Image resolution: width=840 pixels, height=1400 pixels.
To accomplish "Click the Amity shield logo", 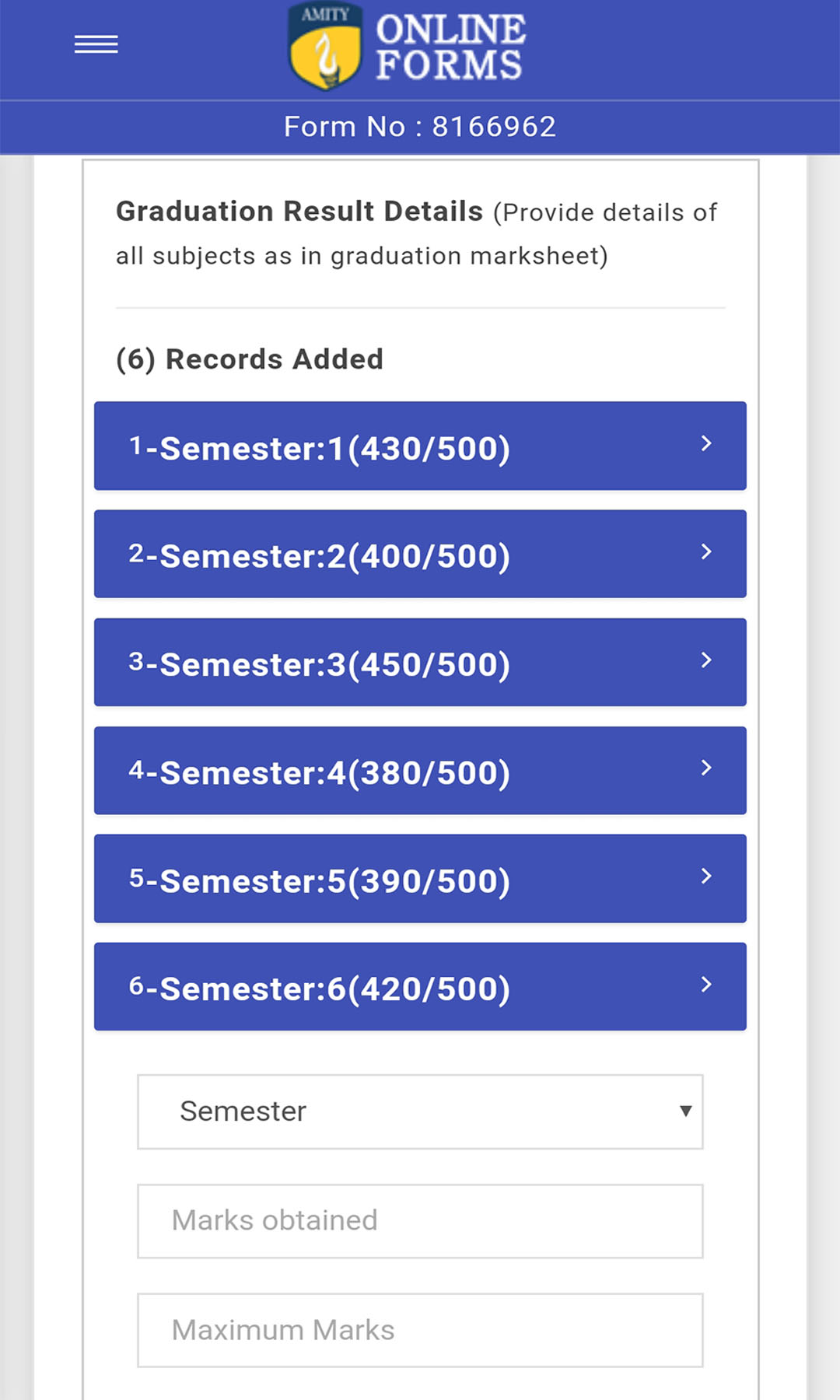I will (324, 47).
